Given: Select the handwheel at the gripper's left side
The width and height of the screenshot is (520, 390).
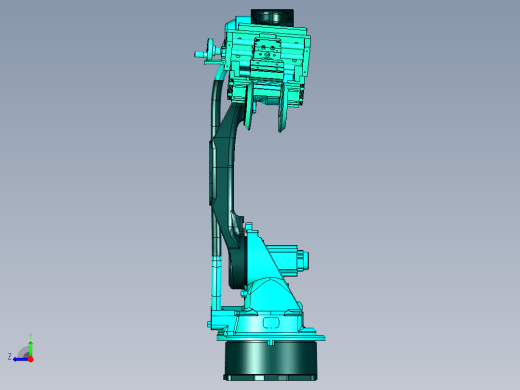Looking at the screenshot, I should [210, 49].
